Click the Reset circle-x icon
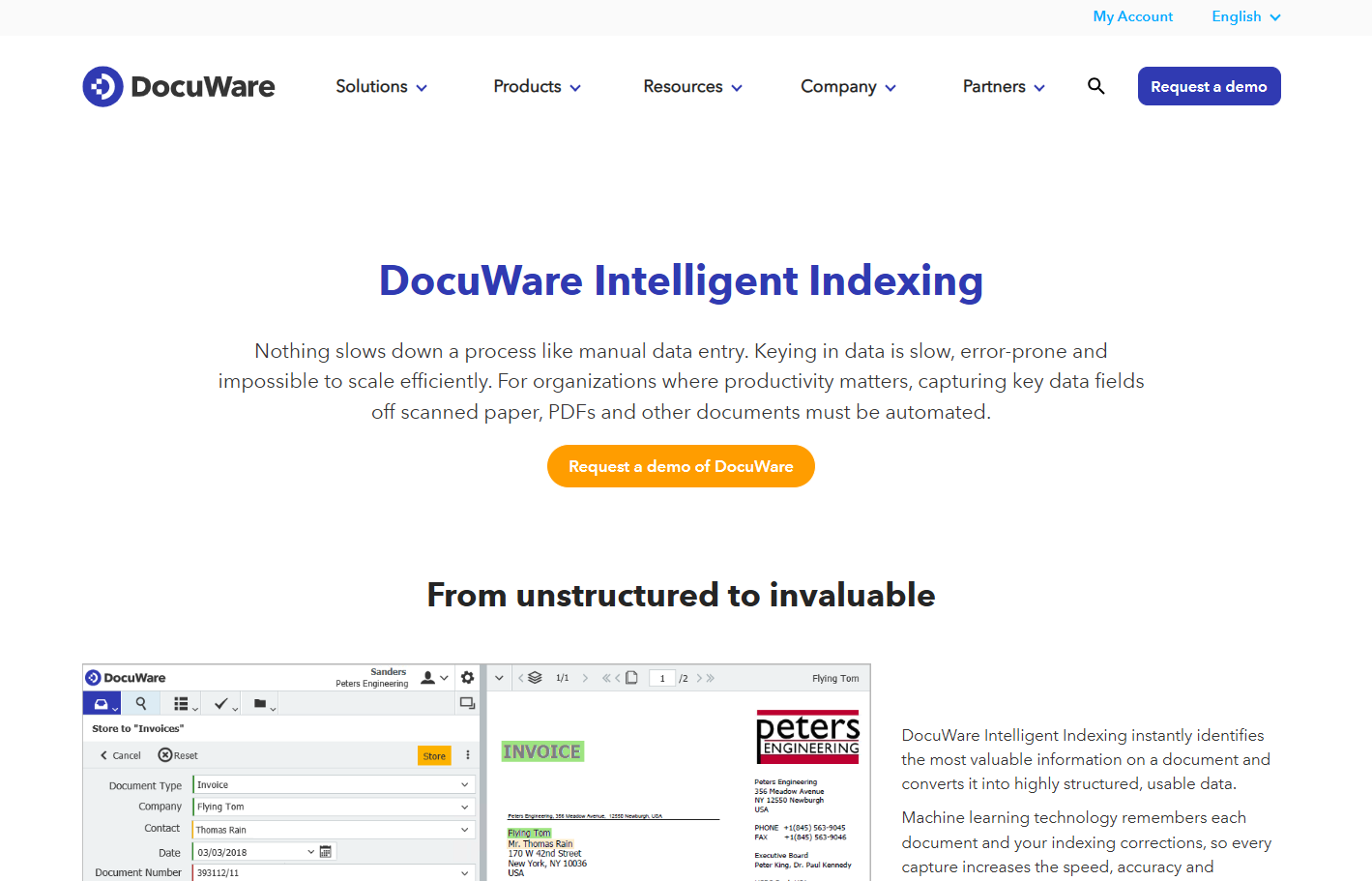Image resolution: width=1372 pixels, height=881 pixels. tap(165, 755)
